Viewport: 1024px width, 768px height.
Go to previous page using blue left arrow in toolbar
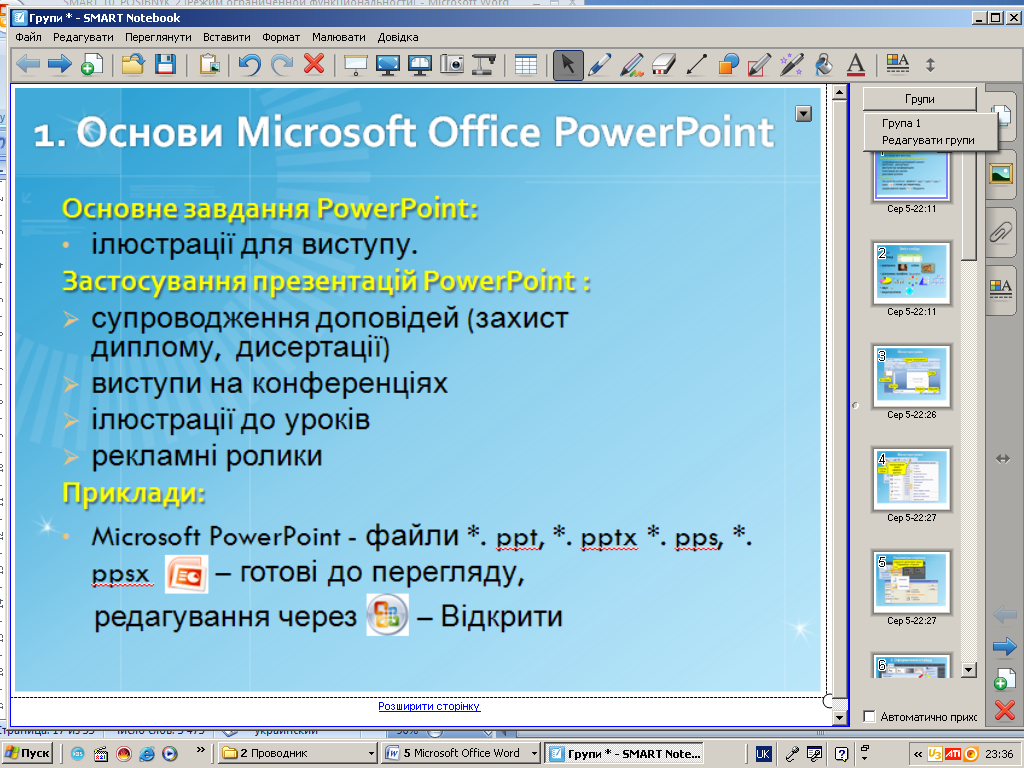pyautogui.click(x=27, y=65)
